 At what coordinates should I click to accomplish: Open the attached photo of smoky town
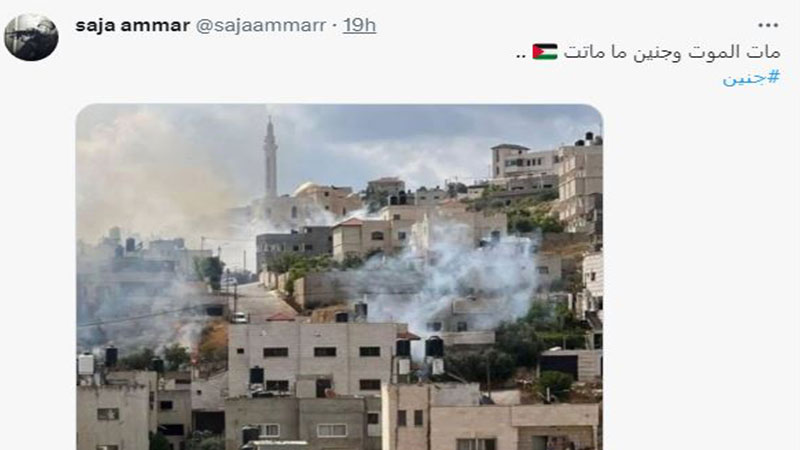point(339,277)
